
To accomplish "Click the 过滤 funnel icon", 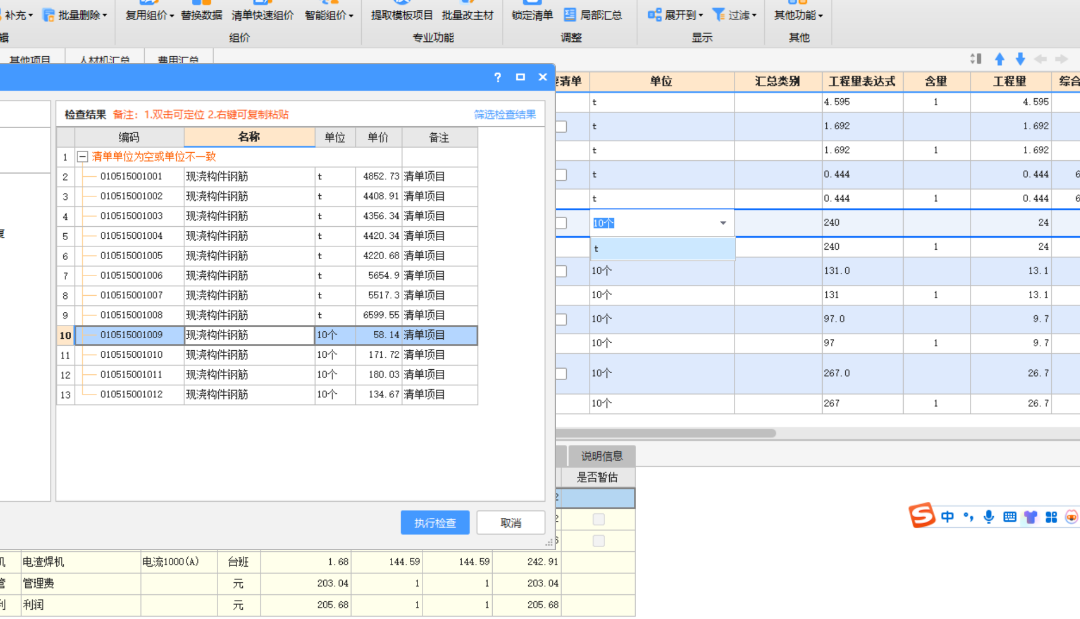I will pyautogui.click(x=718, y=14).
